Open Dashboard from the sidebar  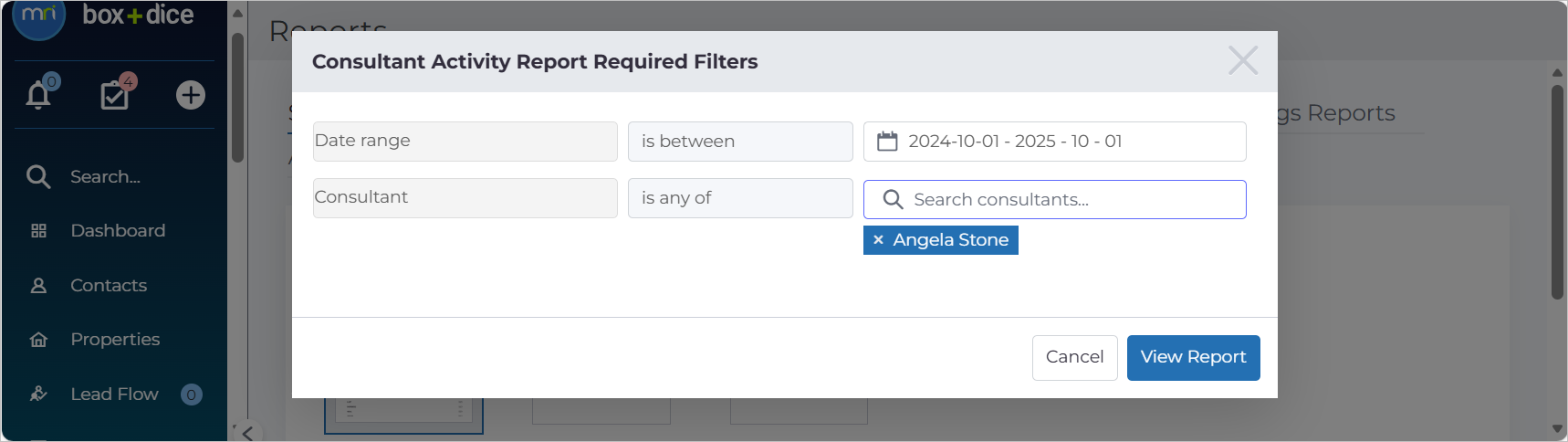(x=118, y=230)
